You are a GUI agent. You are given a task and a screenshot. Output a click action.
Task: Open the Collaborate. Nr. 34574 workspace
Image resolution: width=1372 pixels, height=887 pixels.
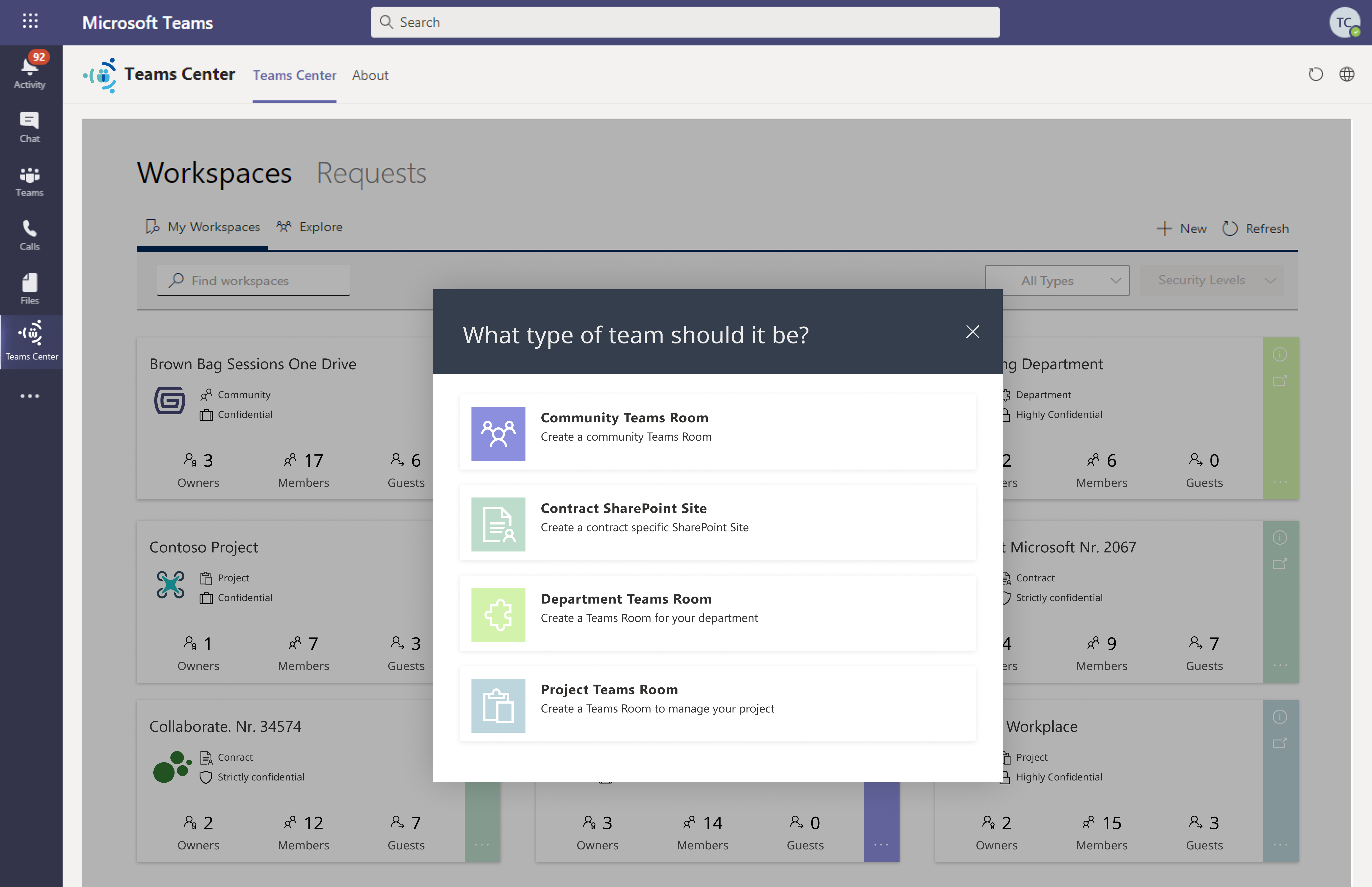(x=225, y=726)
